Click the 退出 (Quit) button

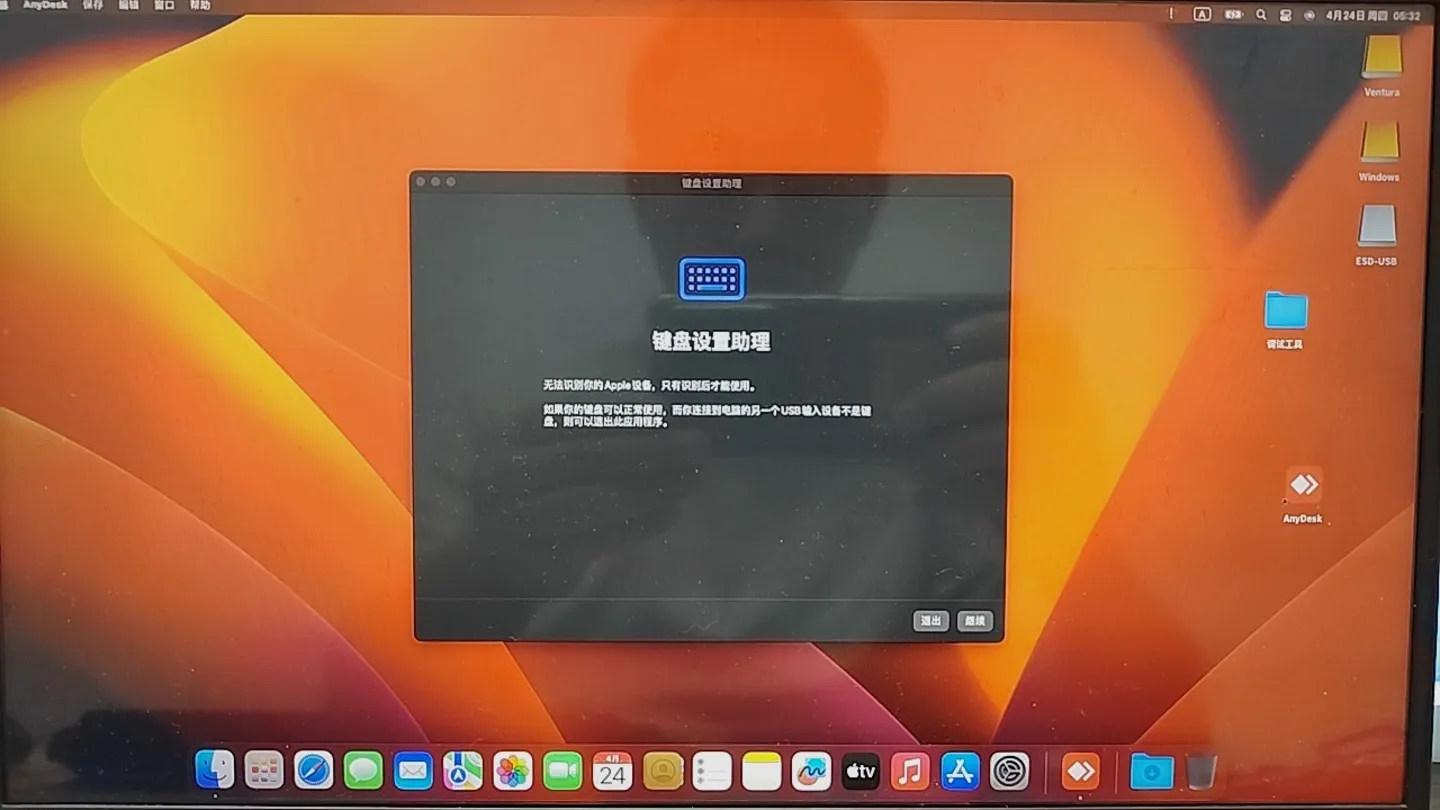coord(930,620)
